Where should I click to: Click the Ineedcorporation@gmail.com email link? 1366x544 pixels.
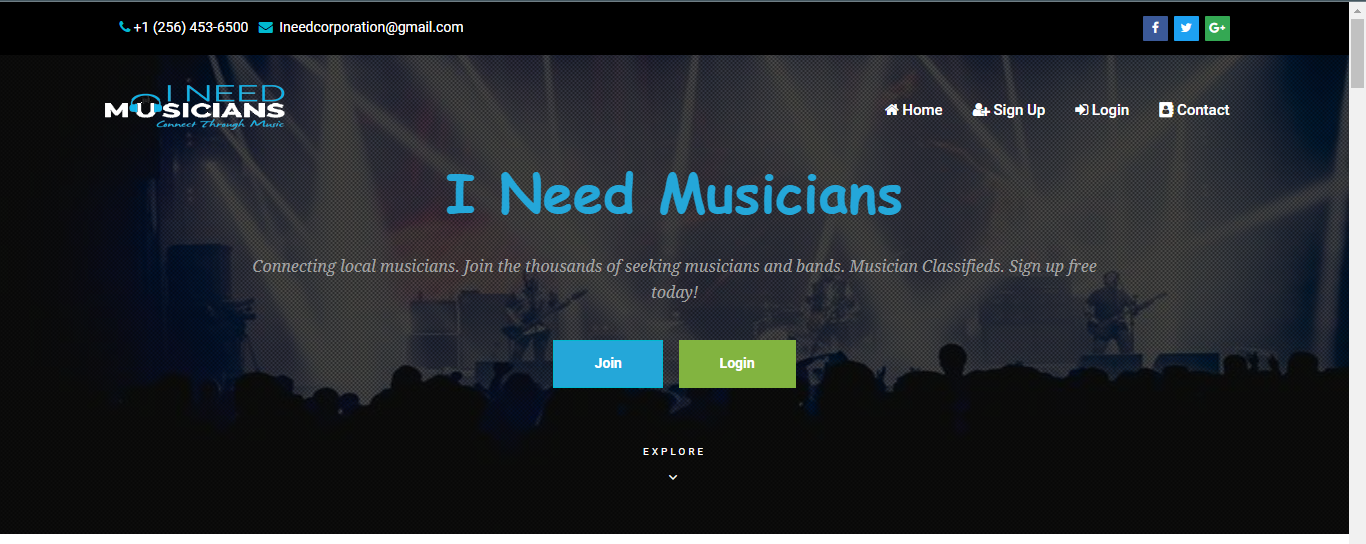click(x=371, y=27)
